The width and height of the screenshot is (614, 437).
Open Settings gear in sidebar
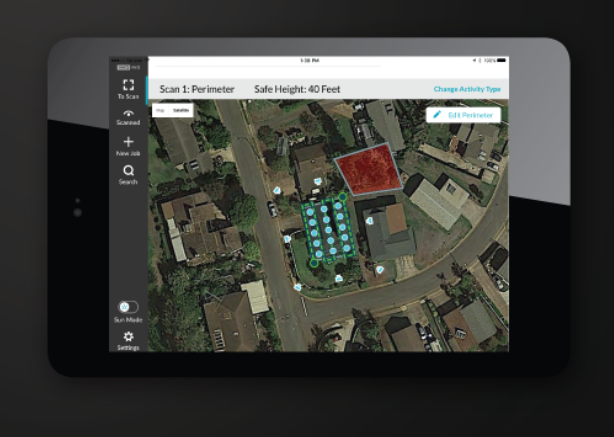point(128,340)
